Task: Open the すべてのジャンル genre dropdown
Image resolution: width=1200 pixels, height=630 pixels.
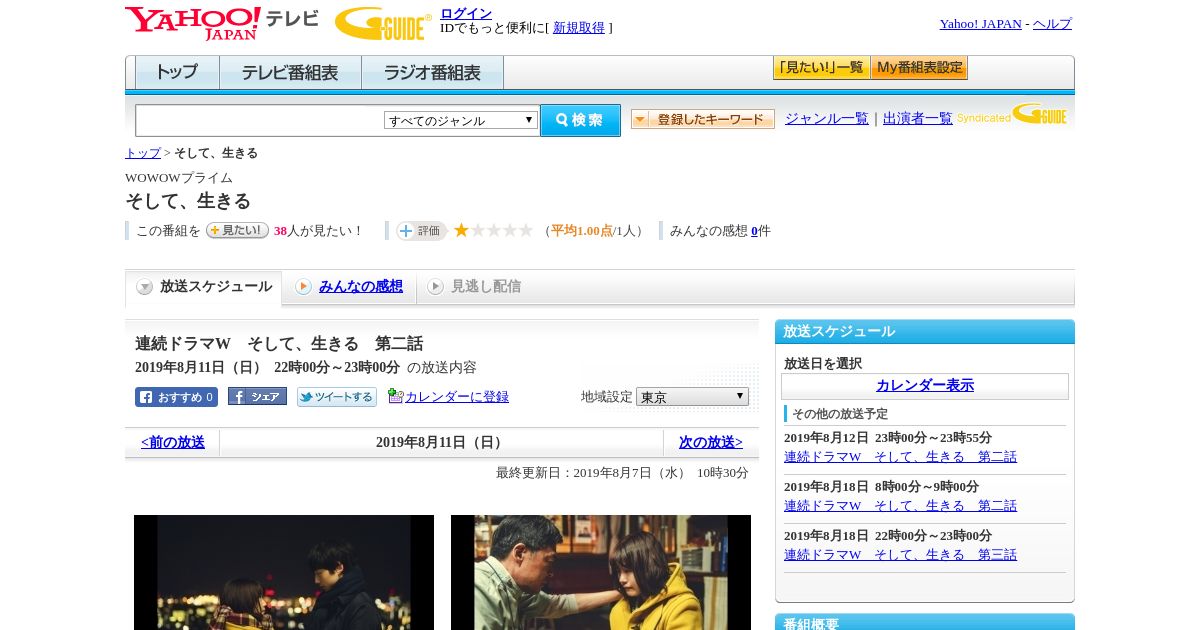Action: pos(461,120)
